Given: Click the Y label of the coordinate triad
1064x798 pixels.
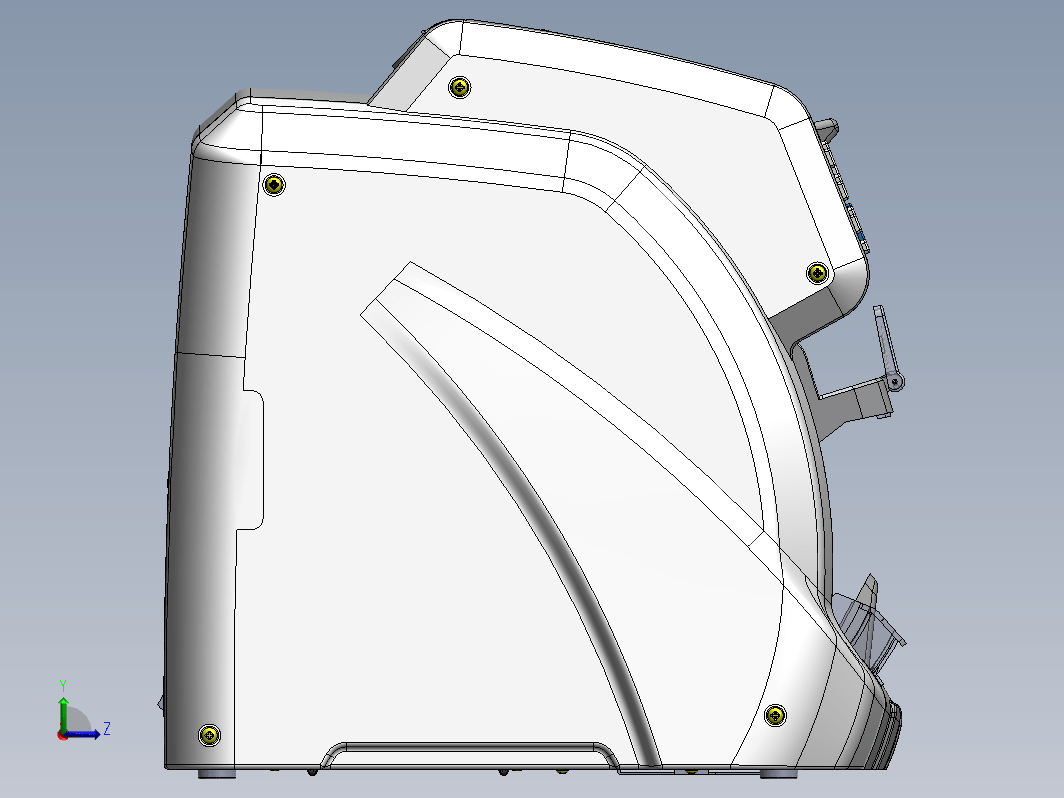Looking at the screenshot, I should pos(62,685).
